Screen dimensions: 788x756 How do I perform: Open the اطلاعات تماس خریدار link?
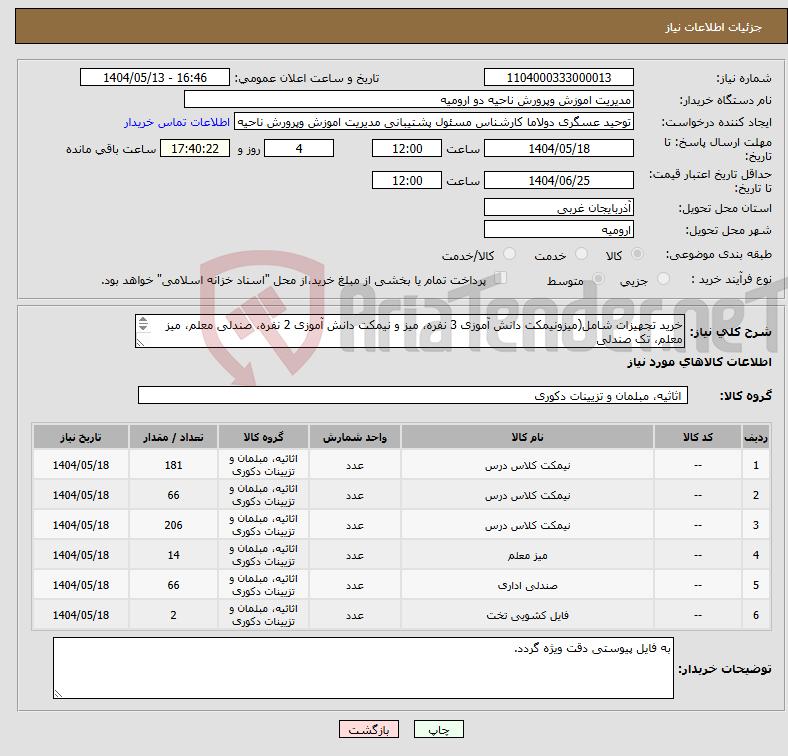(177, 122)
